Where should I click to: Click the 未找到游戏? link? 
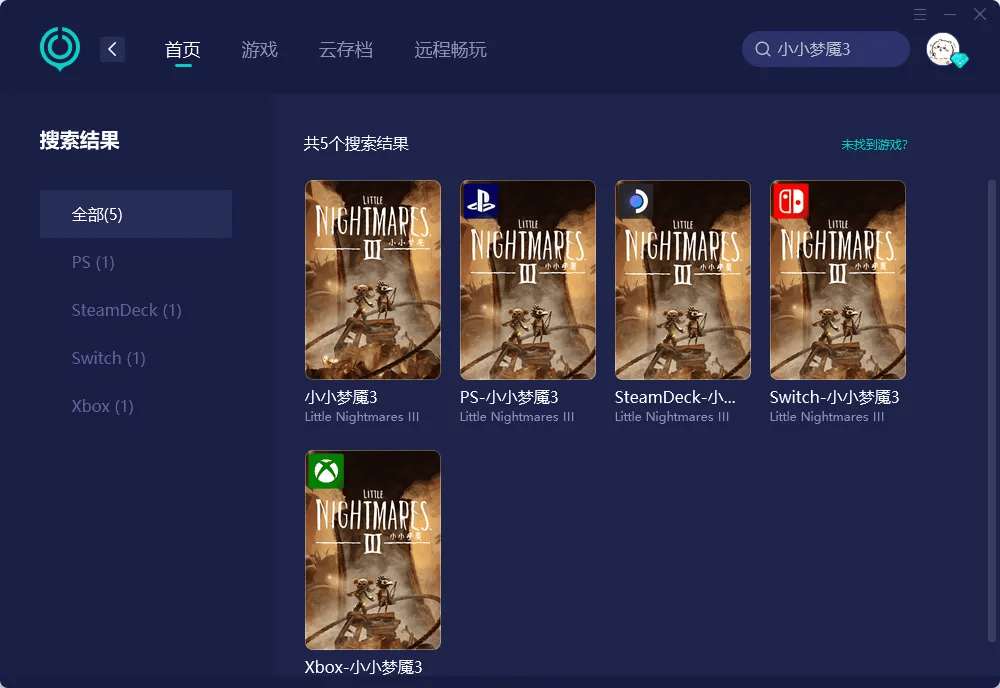pos(874,145)
